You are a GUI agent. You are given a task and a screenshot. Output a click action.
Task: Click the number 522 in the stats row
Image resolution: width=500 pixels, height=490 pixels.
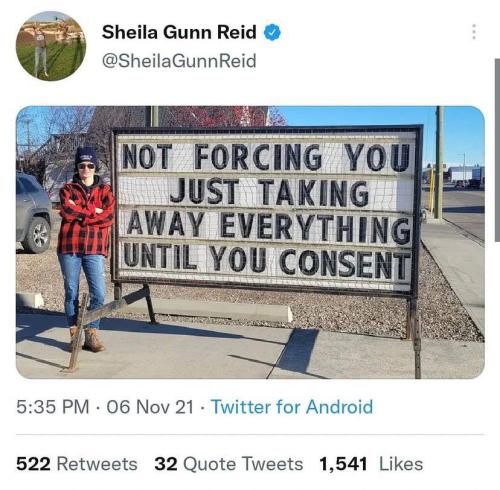coord(33,464)
